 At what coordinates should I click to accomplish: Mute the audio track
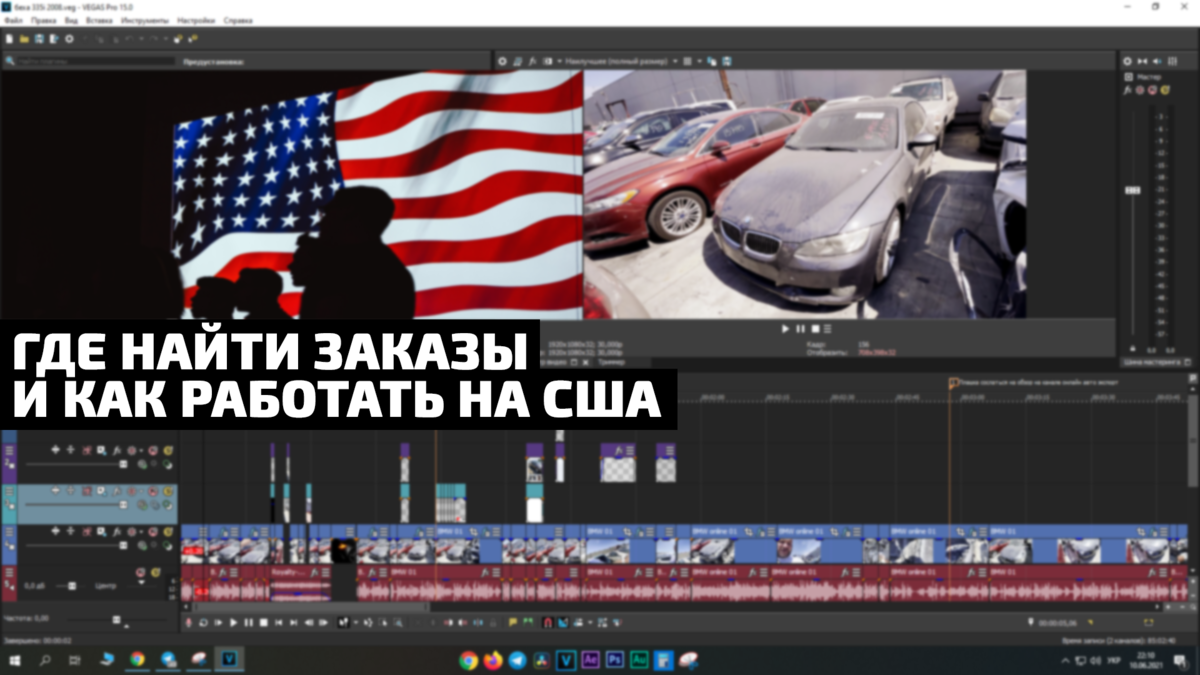(143, 572)
